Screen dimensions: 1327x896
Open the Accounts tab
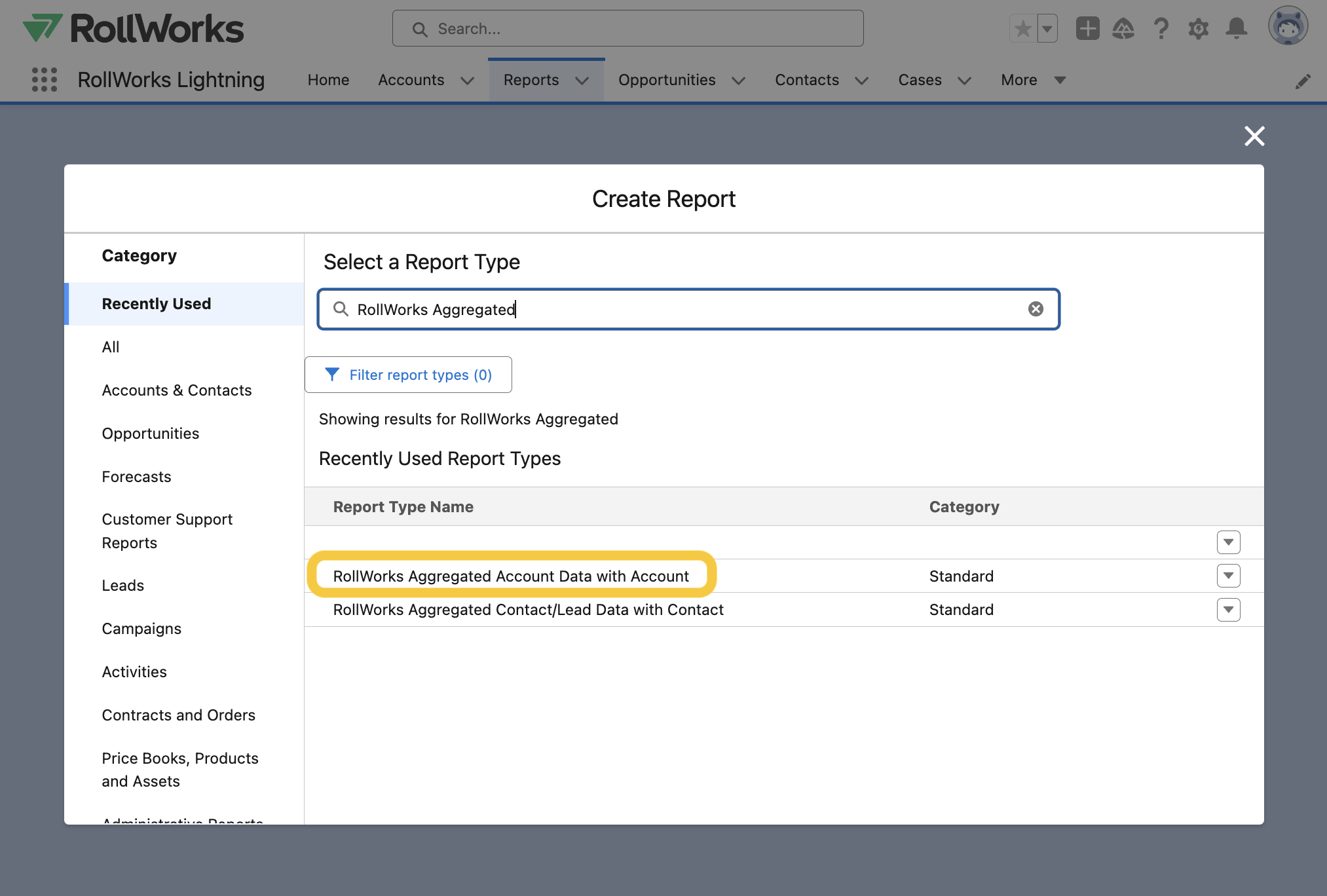411,80
